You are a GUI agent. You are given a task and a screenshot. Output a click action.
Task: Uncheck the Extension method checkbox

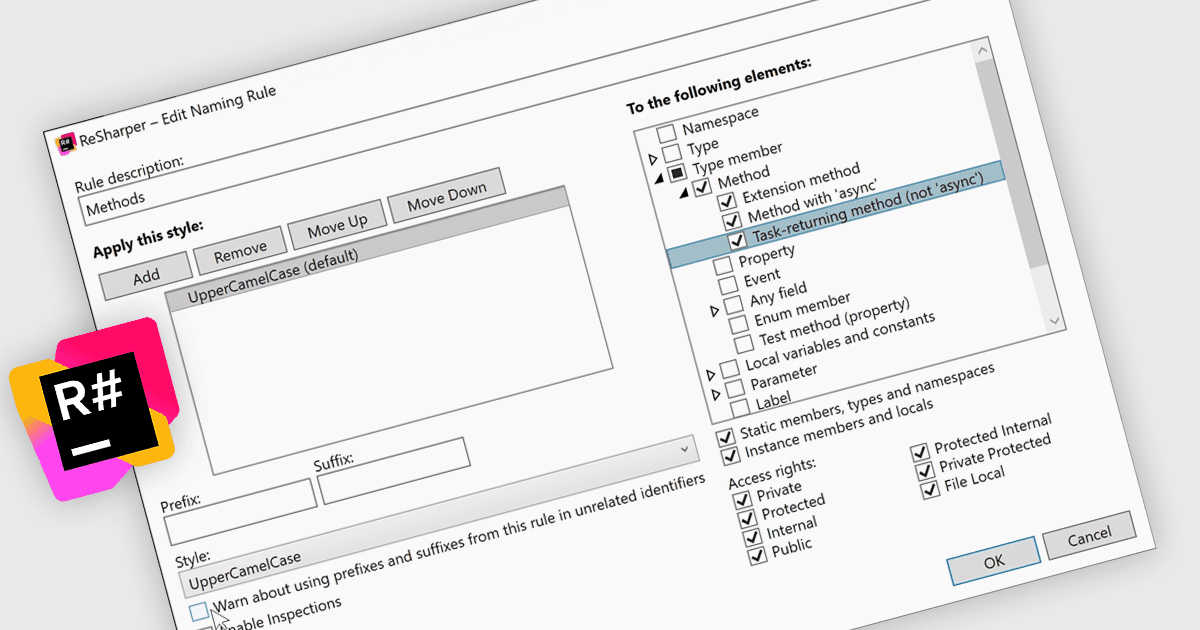[727, 202]
